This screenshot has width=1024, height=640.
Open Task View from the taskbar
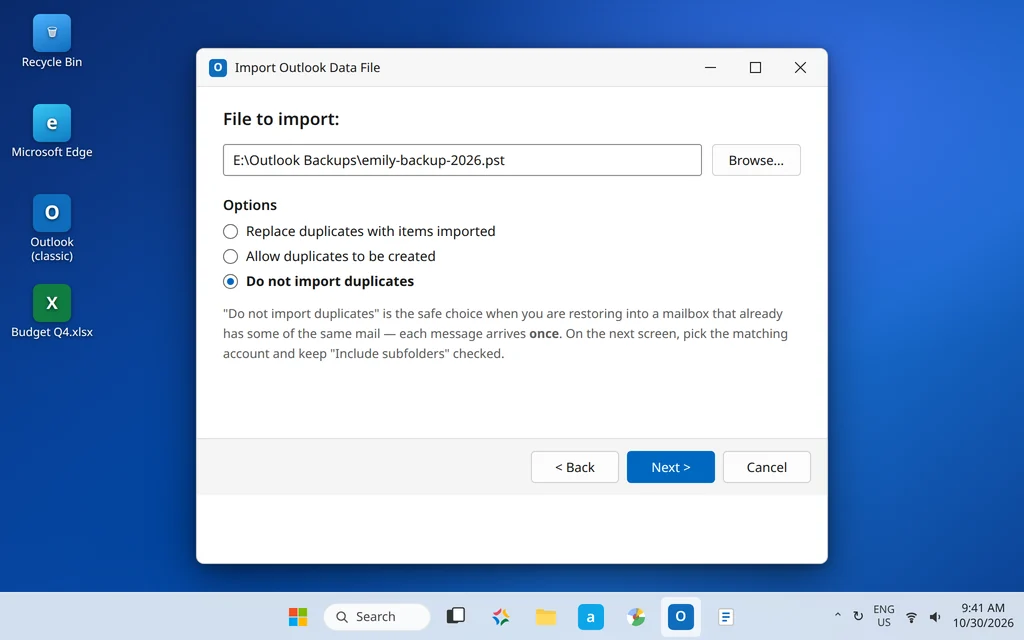pyautogui.click(x=456, y=616)
